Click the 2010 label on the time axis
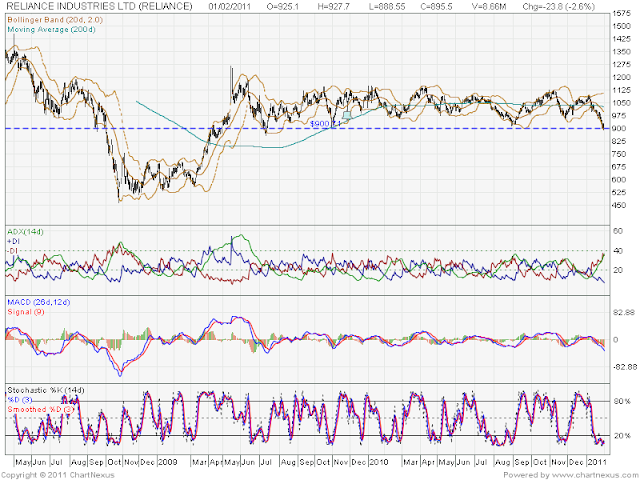 tap(379, 462)
